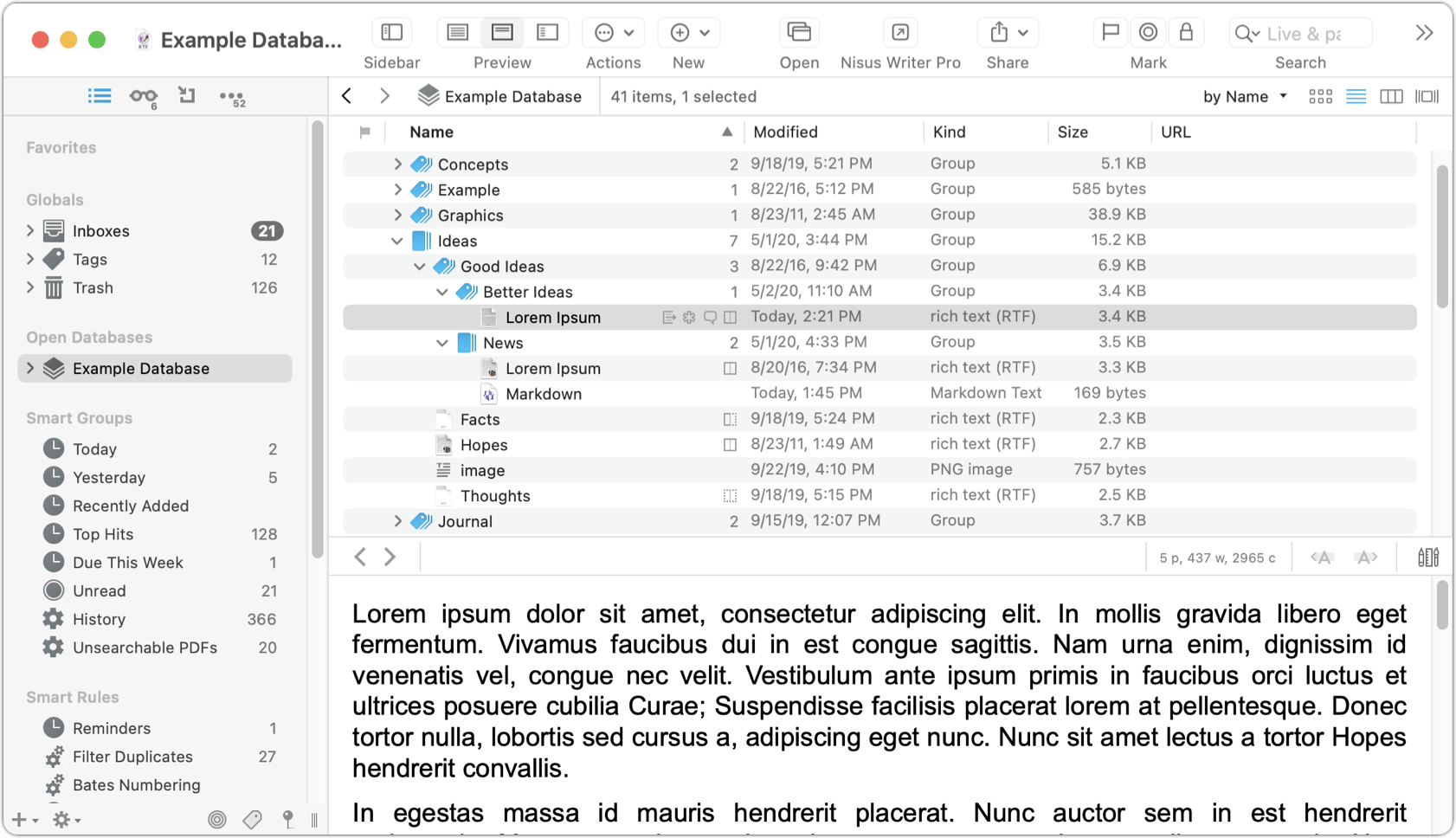Expand the Concepts group
This screenshot has width=1456, height=838.
[x=397, y=164]
